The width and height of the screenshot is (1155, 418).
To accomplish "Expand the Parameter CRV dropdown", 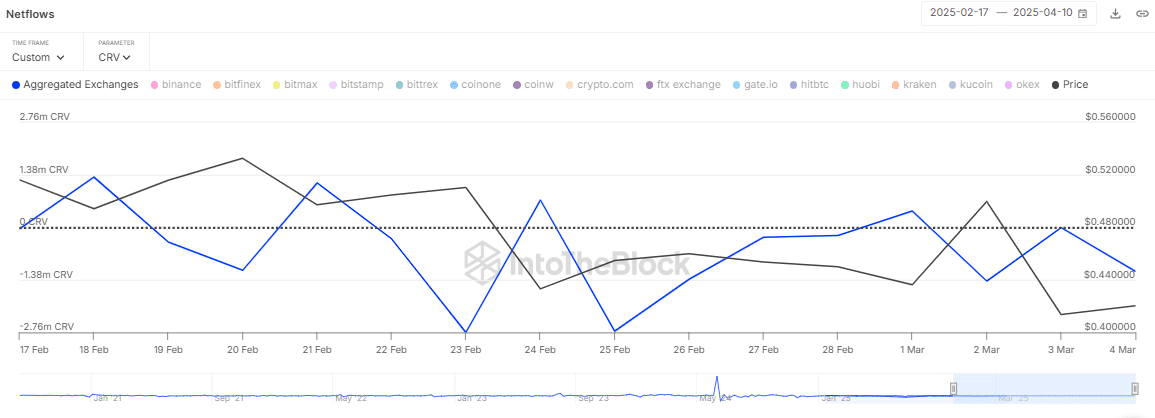I will click(114, 57).
